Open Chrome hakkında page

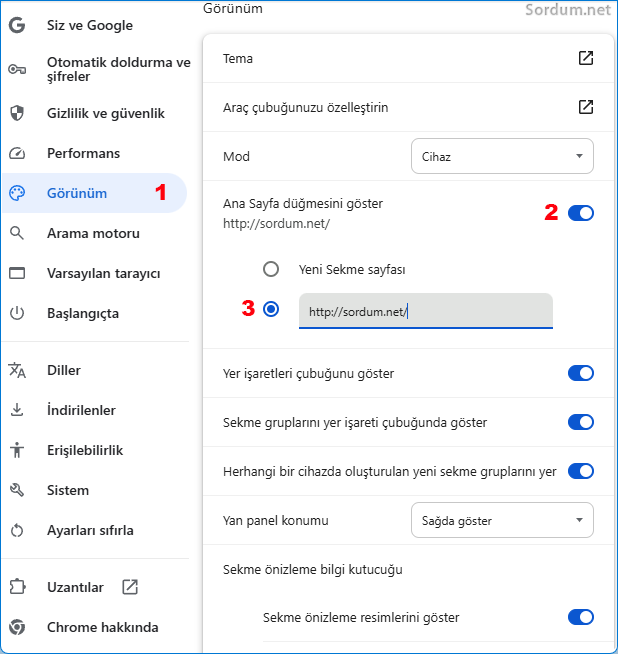point(95,627)
